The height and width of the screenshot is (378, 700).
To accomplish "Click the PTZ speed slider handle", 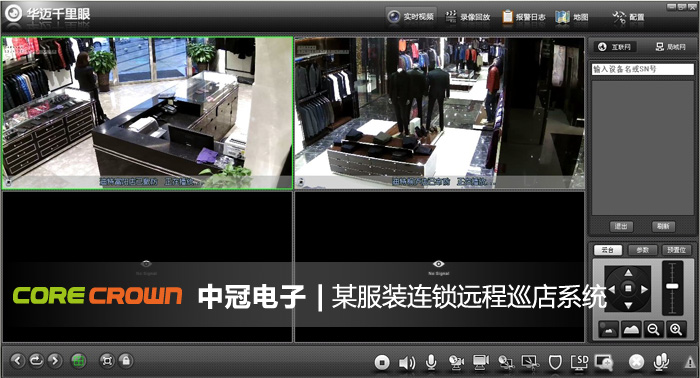I will pyautogui.click(x=672, y=286).
